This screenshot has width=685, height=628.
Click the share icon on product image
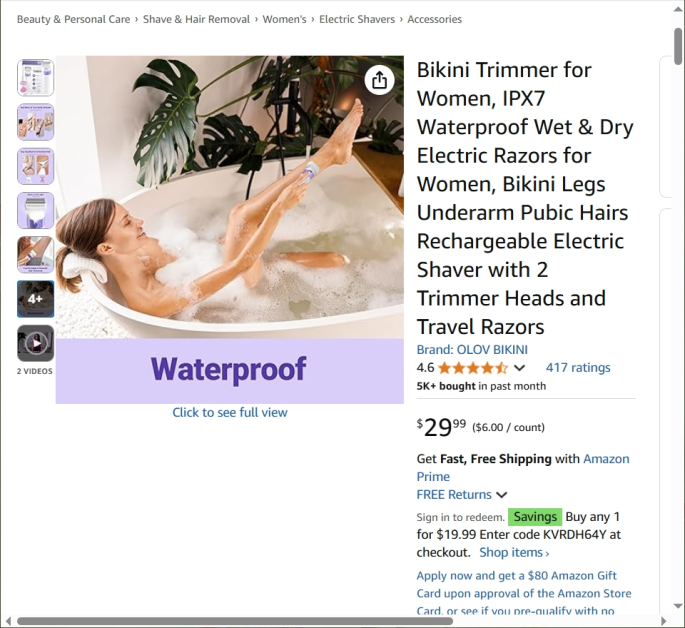[379, 80]
